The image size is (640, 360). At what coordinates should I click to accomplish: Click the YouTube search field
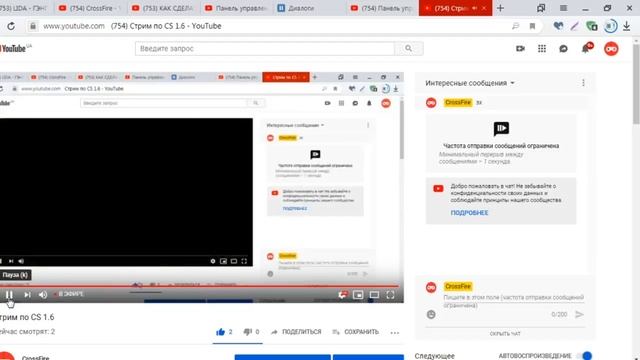coord(265,49)
